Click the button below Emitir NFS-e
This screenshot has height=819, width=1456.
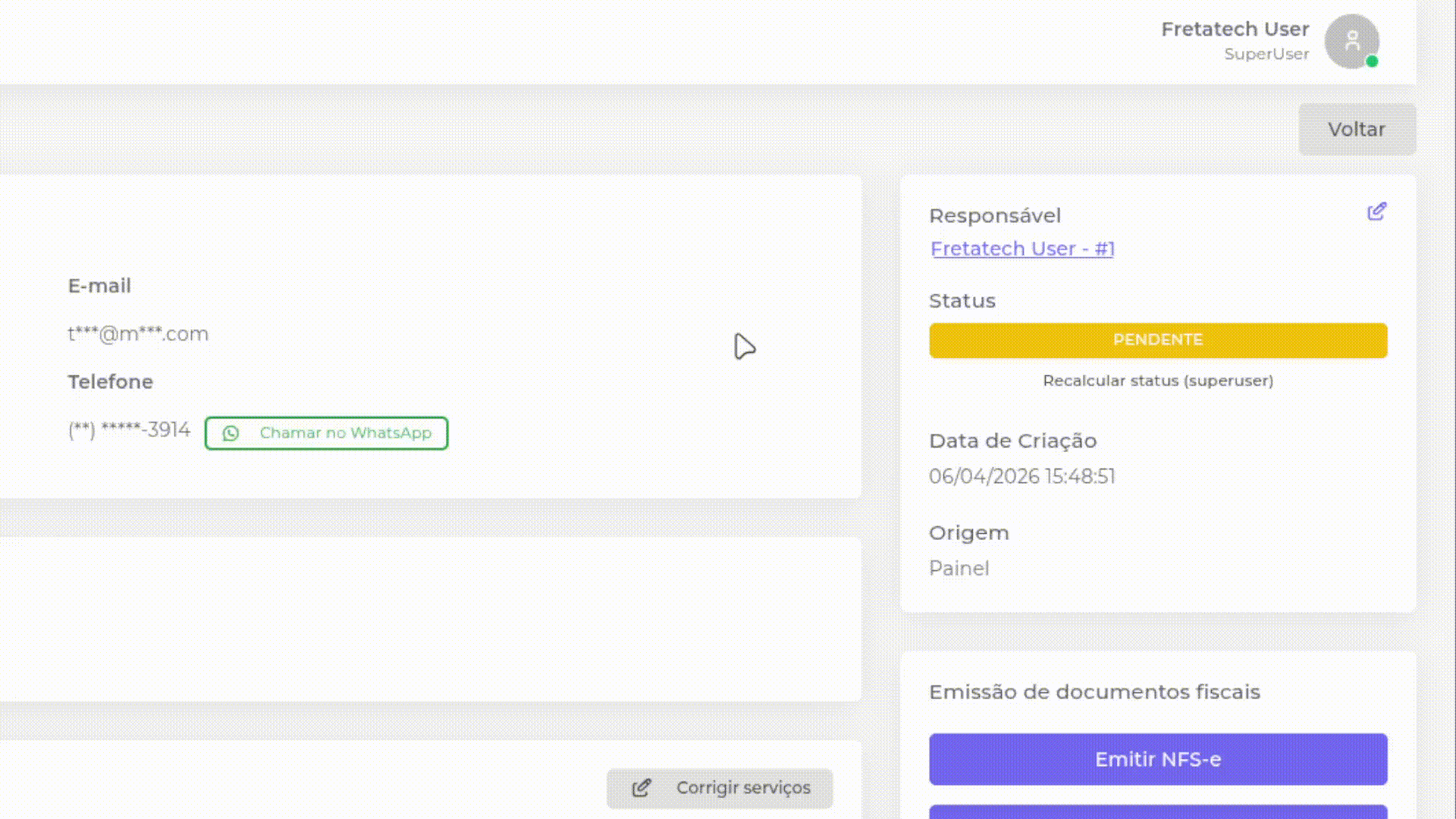tap(1158, 812)
